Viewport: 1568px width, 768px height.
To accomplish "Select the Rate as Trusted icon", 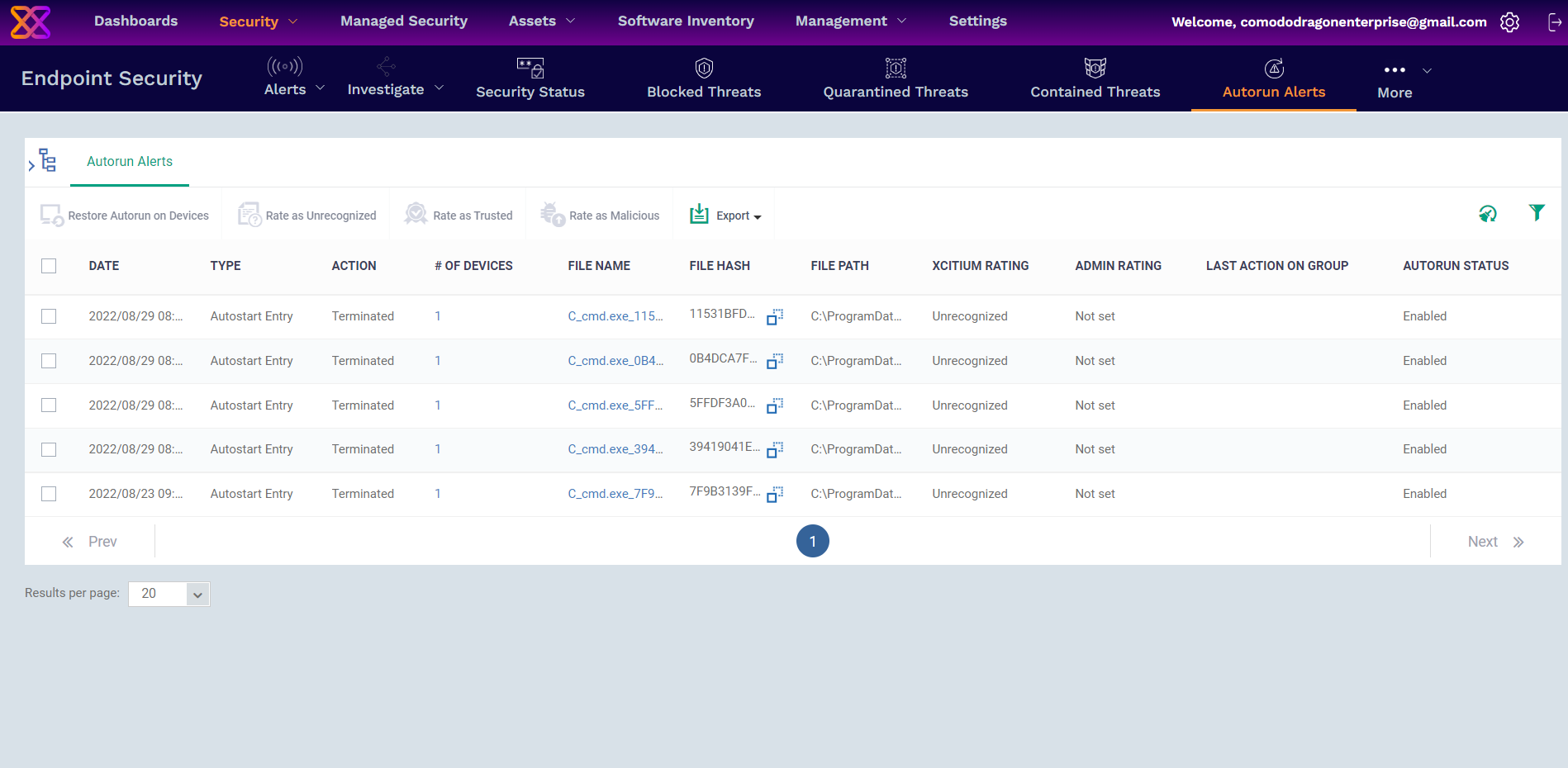I will [x=415, y=214].
